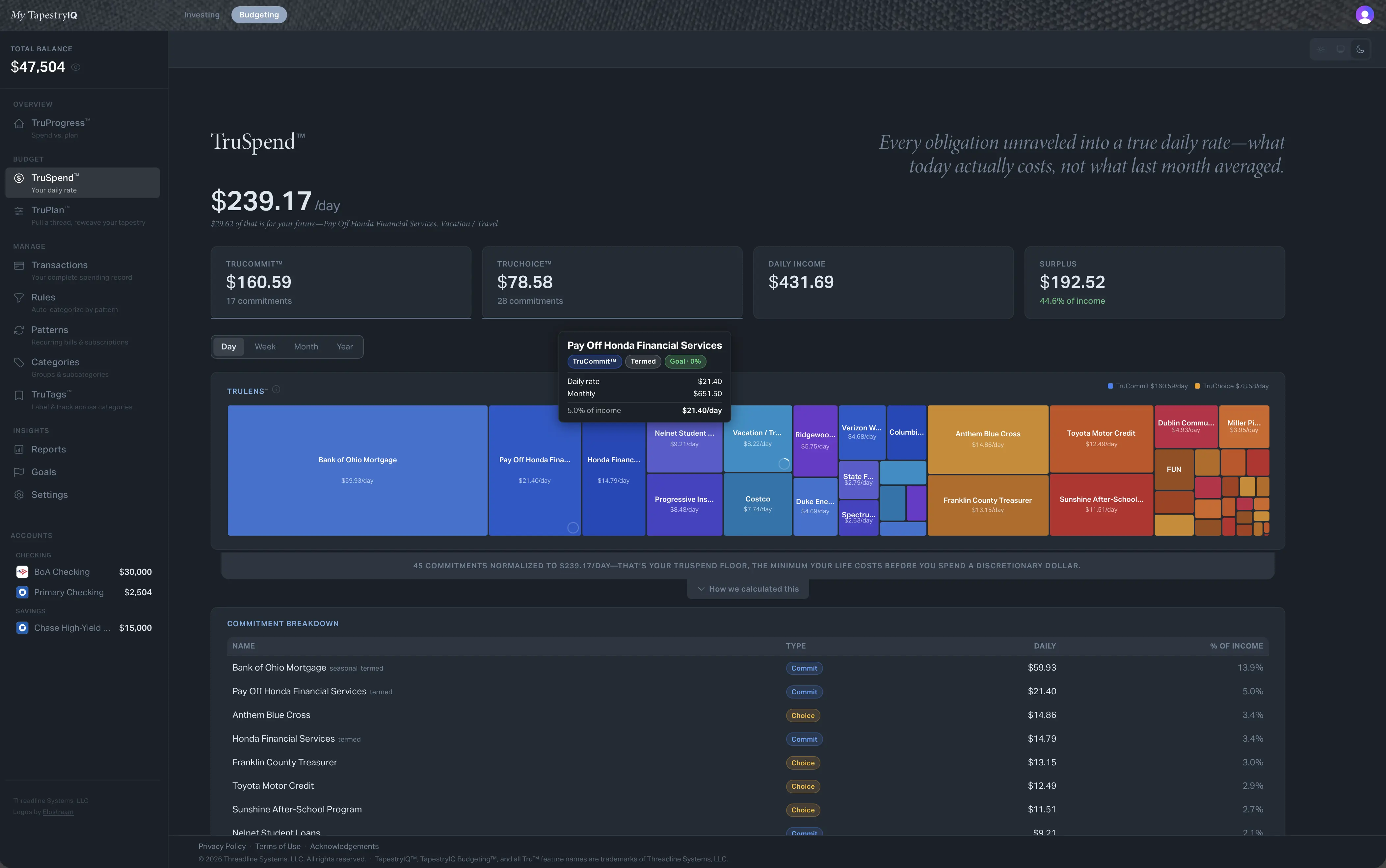The image size is (1386, 868).
Task: Expand the TruCommit summary card
Action: 341,282
